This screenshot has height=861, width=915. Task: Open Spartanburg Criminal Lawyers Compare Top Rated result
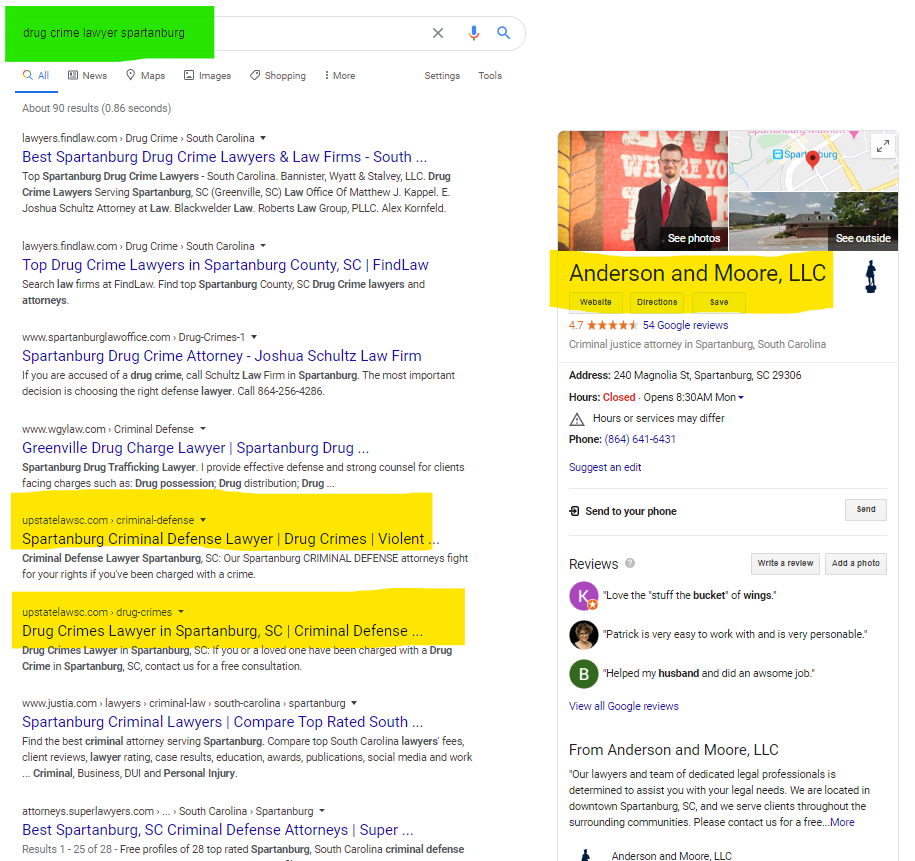[x=222, y=722]
